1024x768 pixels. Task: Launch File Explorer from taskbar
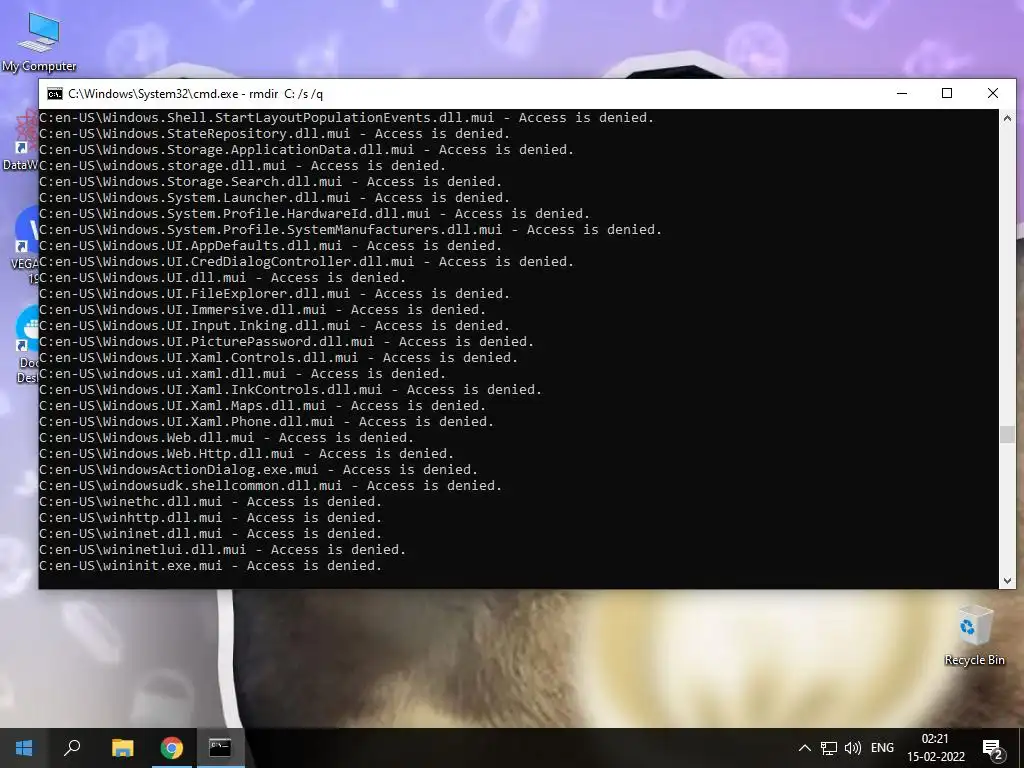122,748
